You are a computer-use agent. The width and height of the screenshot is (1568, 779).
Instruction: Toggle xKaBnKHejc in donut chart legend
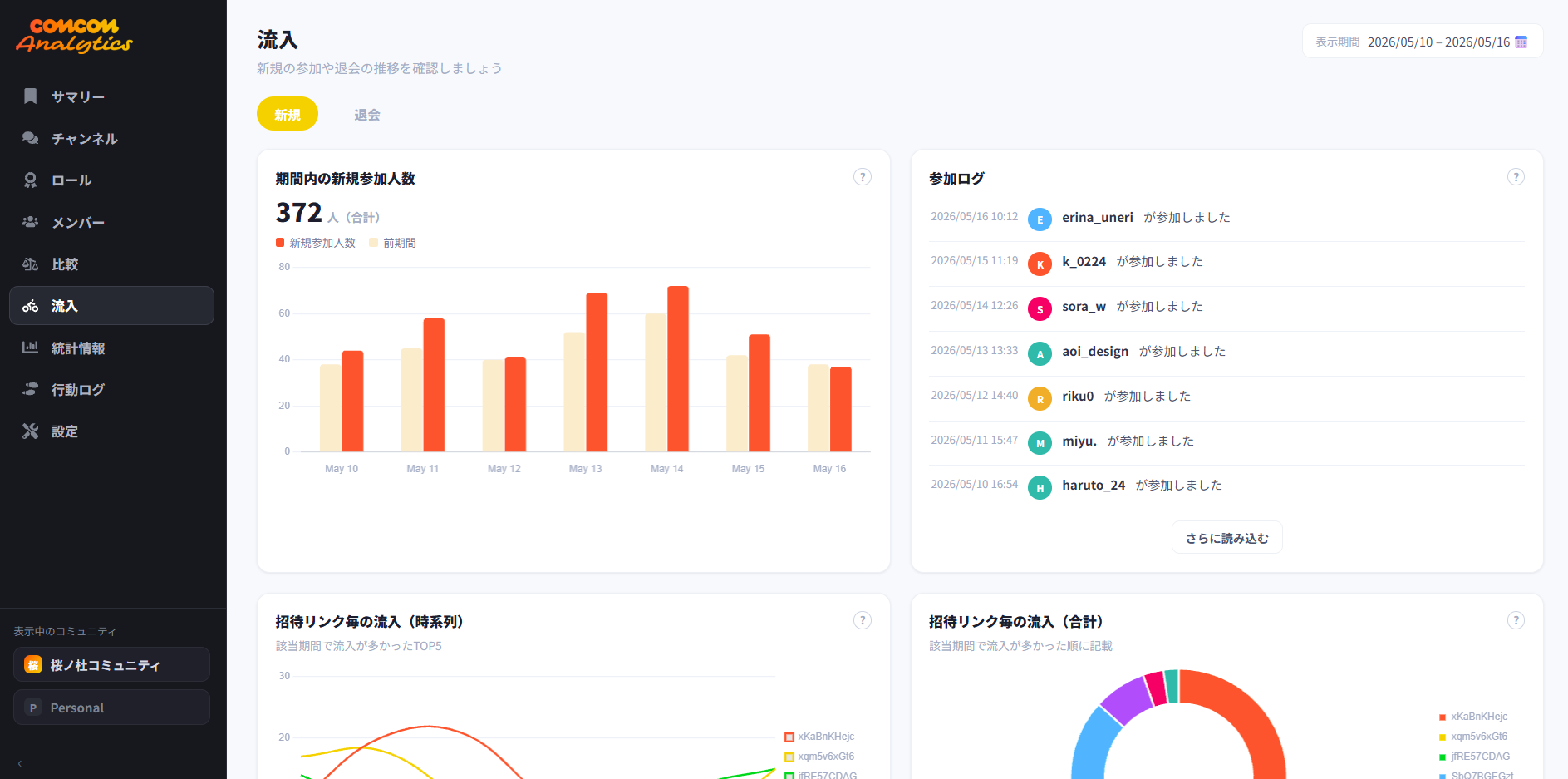[x=1473, y=717]
